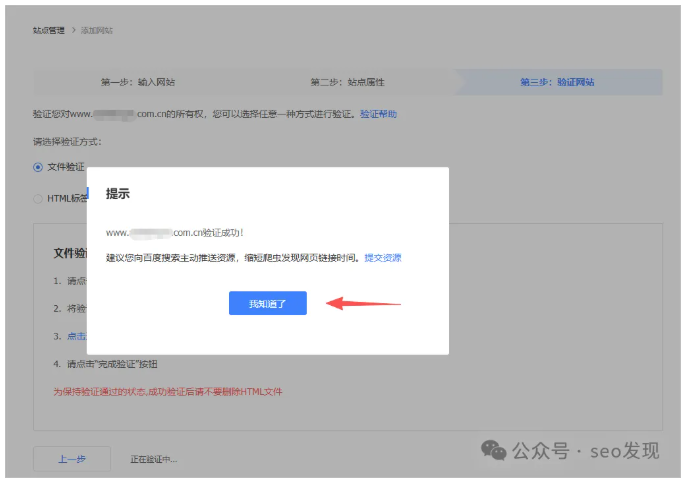Click the red warning about HTML文件
686x483 pixels.
coord(168,392)
